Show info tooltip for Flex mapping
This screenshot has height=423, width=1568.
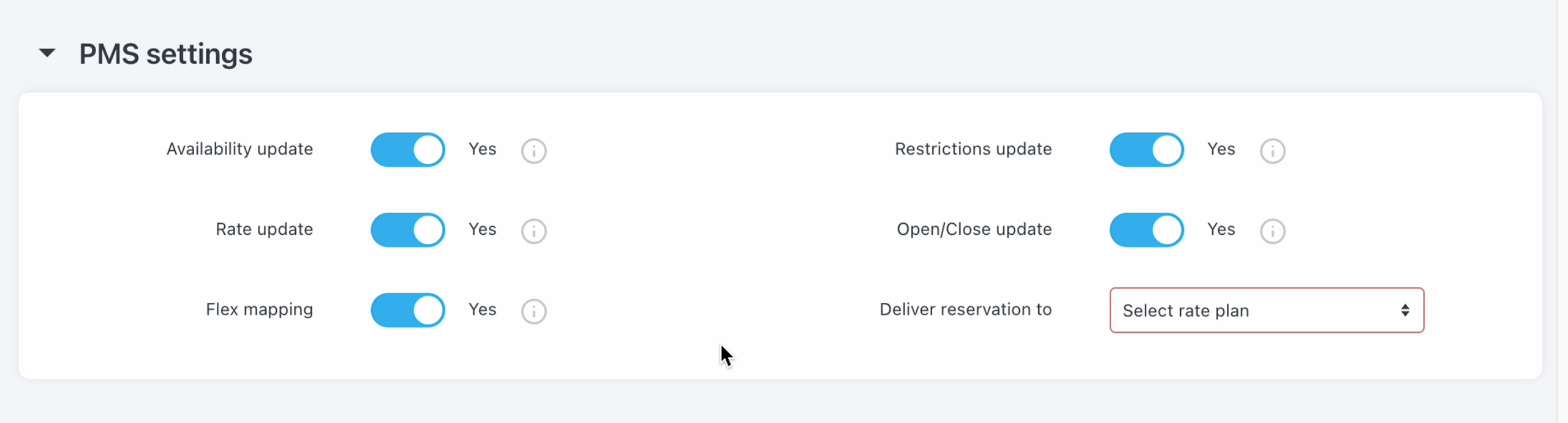click(x=533, y=311)
